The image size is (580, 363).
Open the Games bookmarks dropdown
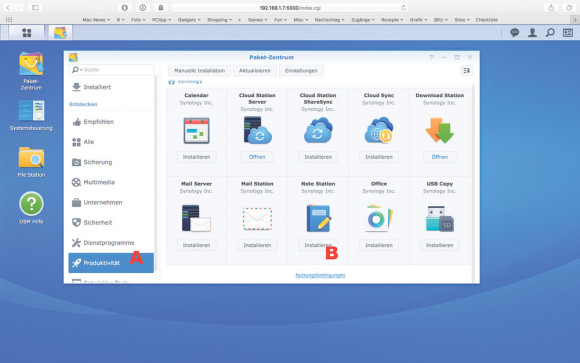pos(257,20)
